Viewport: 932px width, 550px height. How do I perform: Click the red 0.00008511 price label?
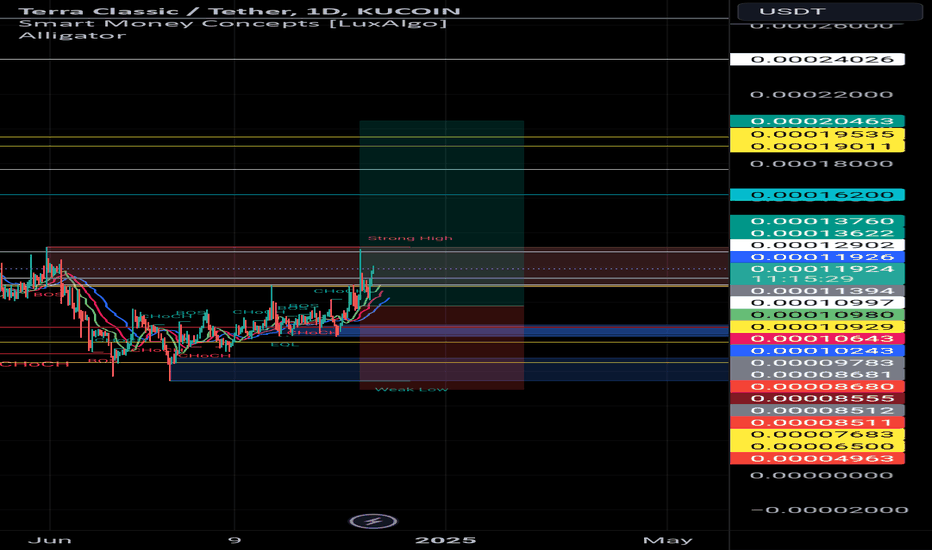pos(817,423)
